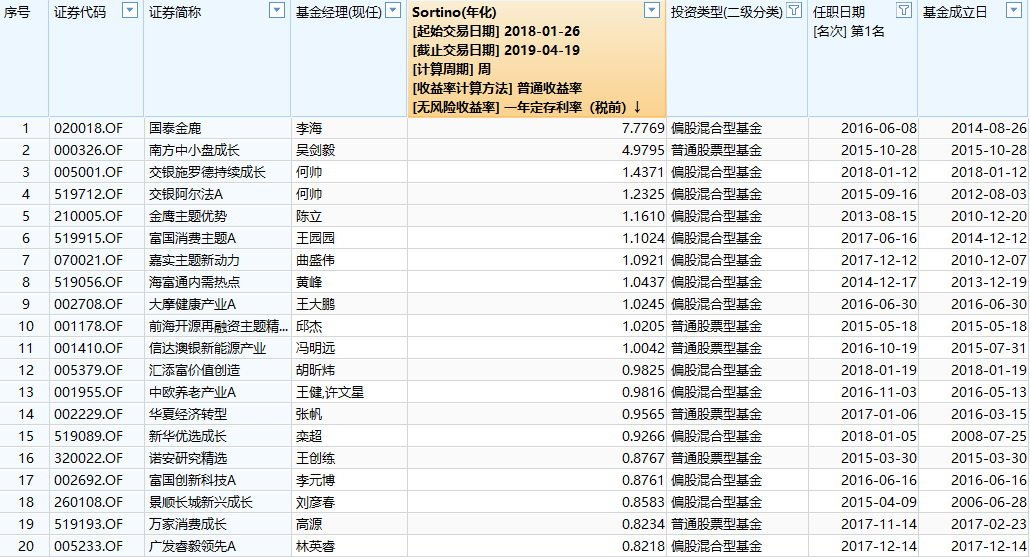This screenshot has width=1030, height=557.
Task: Open the 证券代码 column filter dropdown
Action: pos(130,10)
